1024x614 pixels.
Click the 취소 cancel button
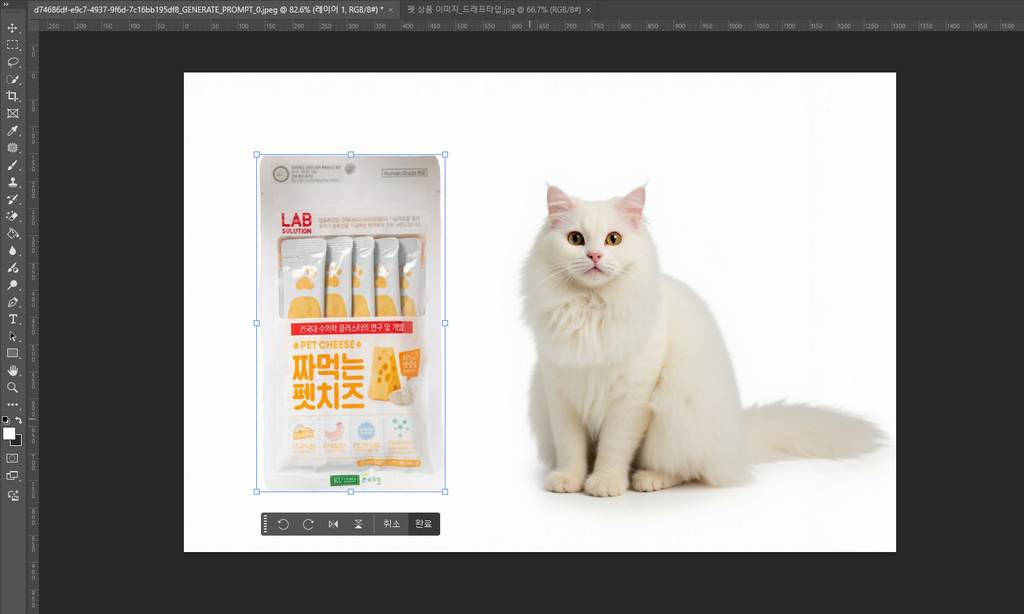[x=391, y=524]
